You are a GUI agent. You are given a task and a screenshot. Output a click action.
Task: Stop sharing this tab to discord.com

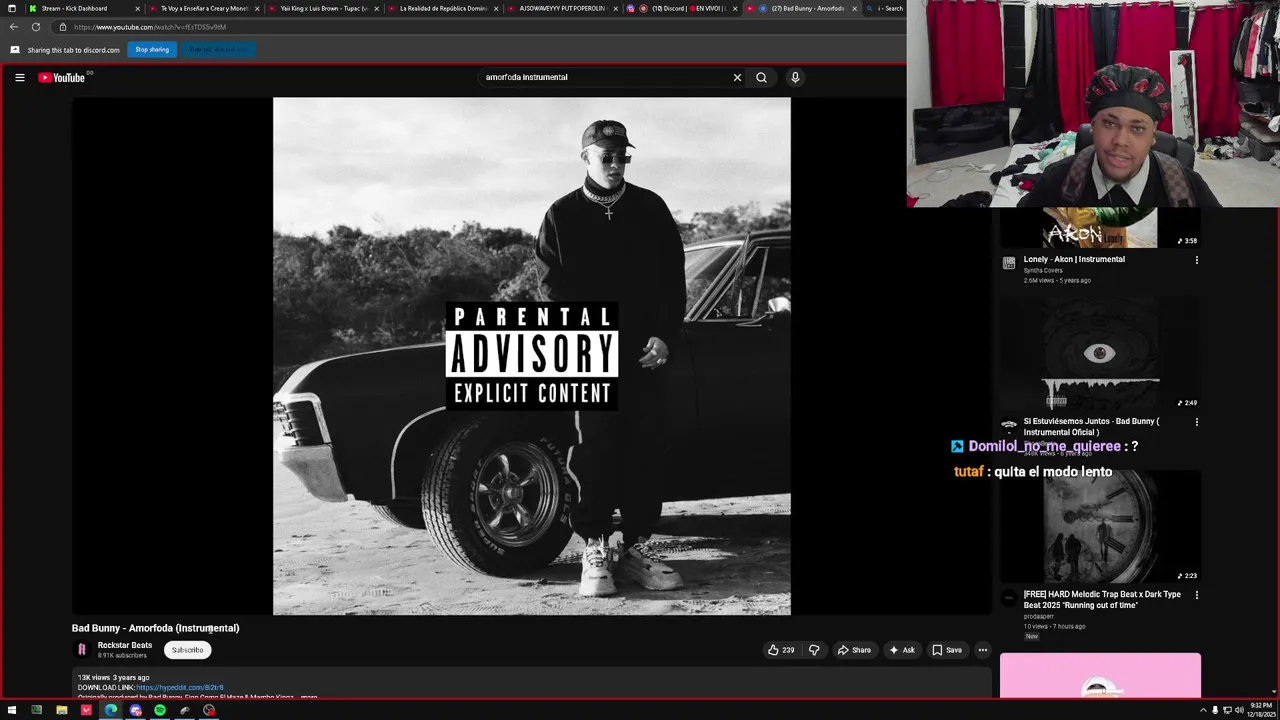coord(152,49)
